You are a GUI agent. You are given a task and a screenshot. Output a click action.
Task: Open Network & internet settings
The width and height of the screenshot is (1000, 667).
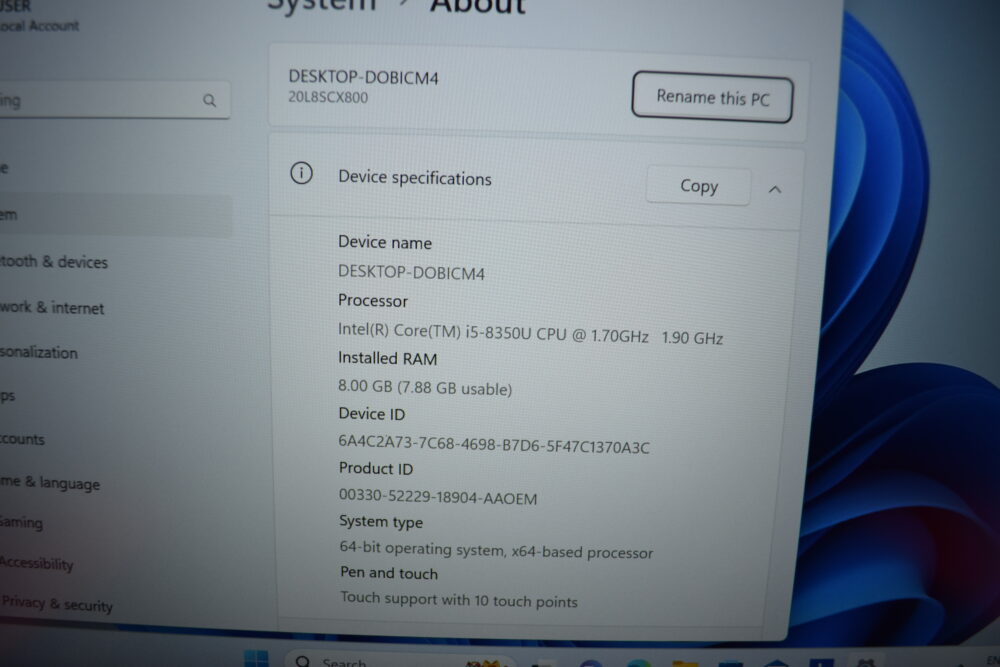pyautogui.click(x=52, y=307)
